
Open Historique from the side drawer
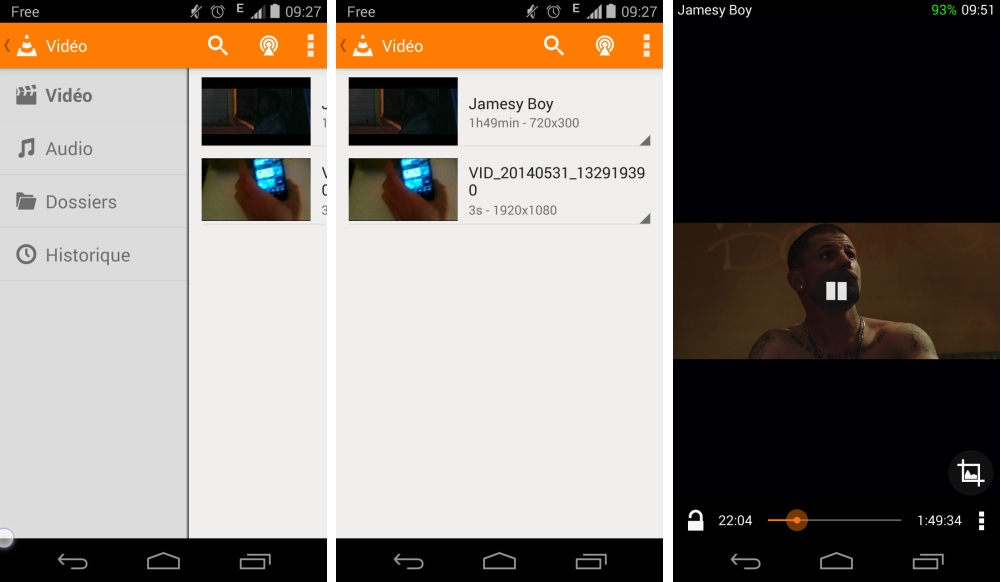87,255
